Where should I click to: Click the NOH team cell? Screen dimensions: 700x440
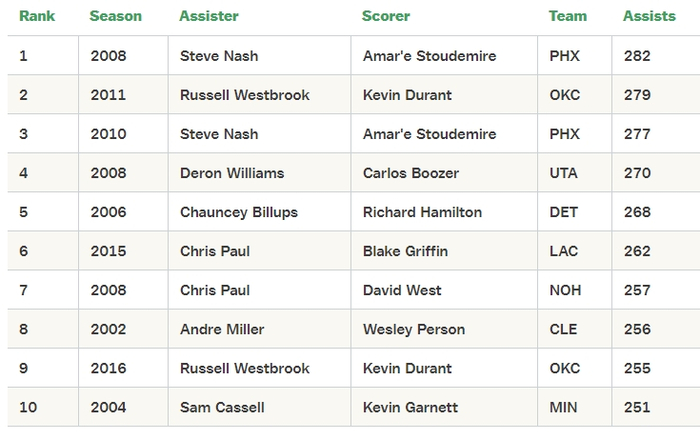point(565,290)
